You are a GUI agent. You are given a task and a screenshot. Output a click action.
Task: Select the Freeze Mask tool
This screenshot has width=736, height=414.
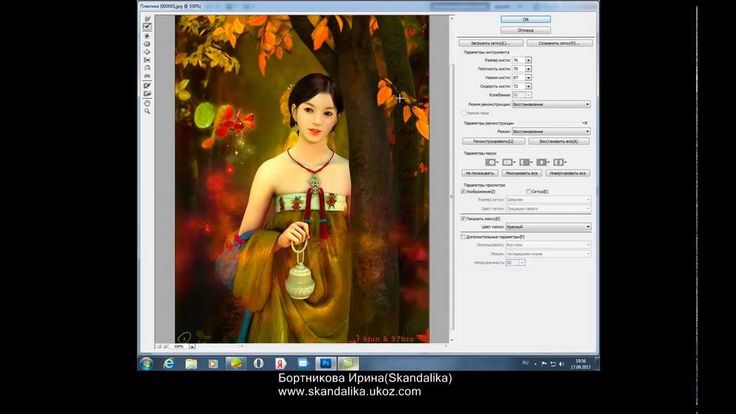tap(147, 85)
